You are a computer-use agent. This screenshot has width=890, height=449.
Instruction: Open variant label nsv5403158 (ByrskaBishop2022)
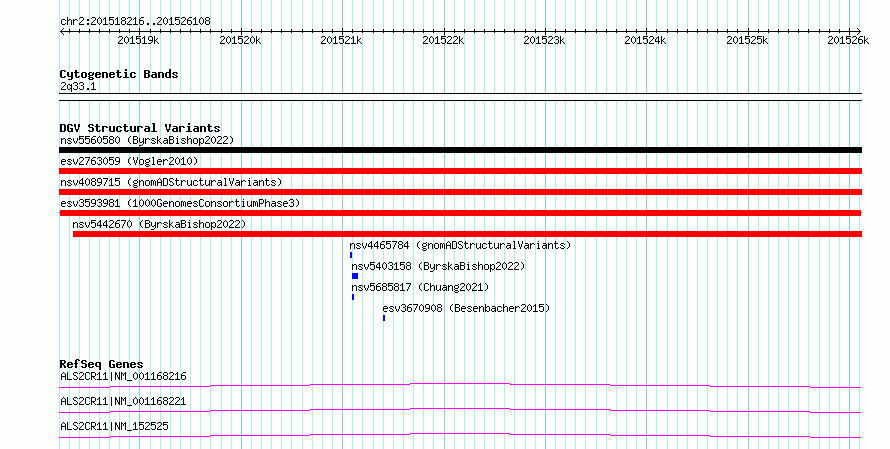pyautogui.click(x=438, y=266)
